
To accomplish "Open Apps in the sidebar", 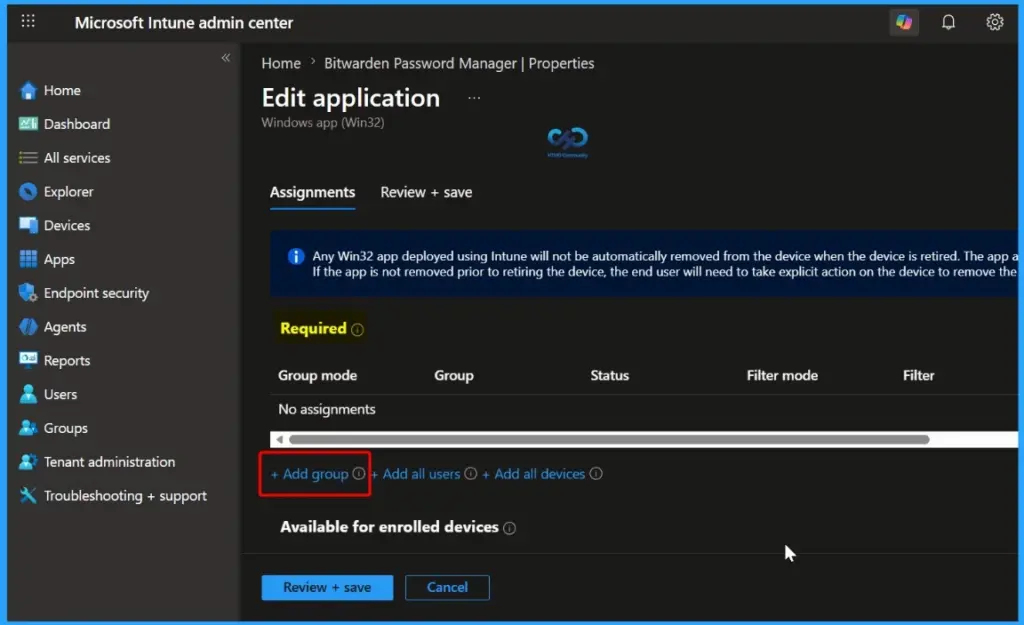I will (x=59, y=259).
